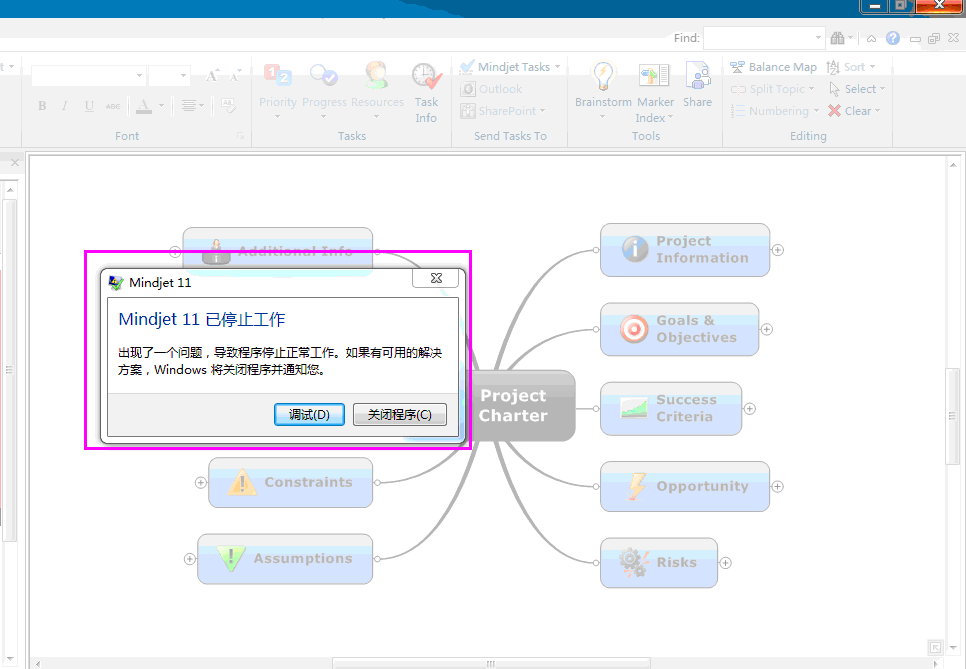Click the grow font icon
The image size is (966, 669).
click(212, 75)
